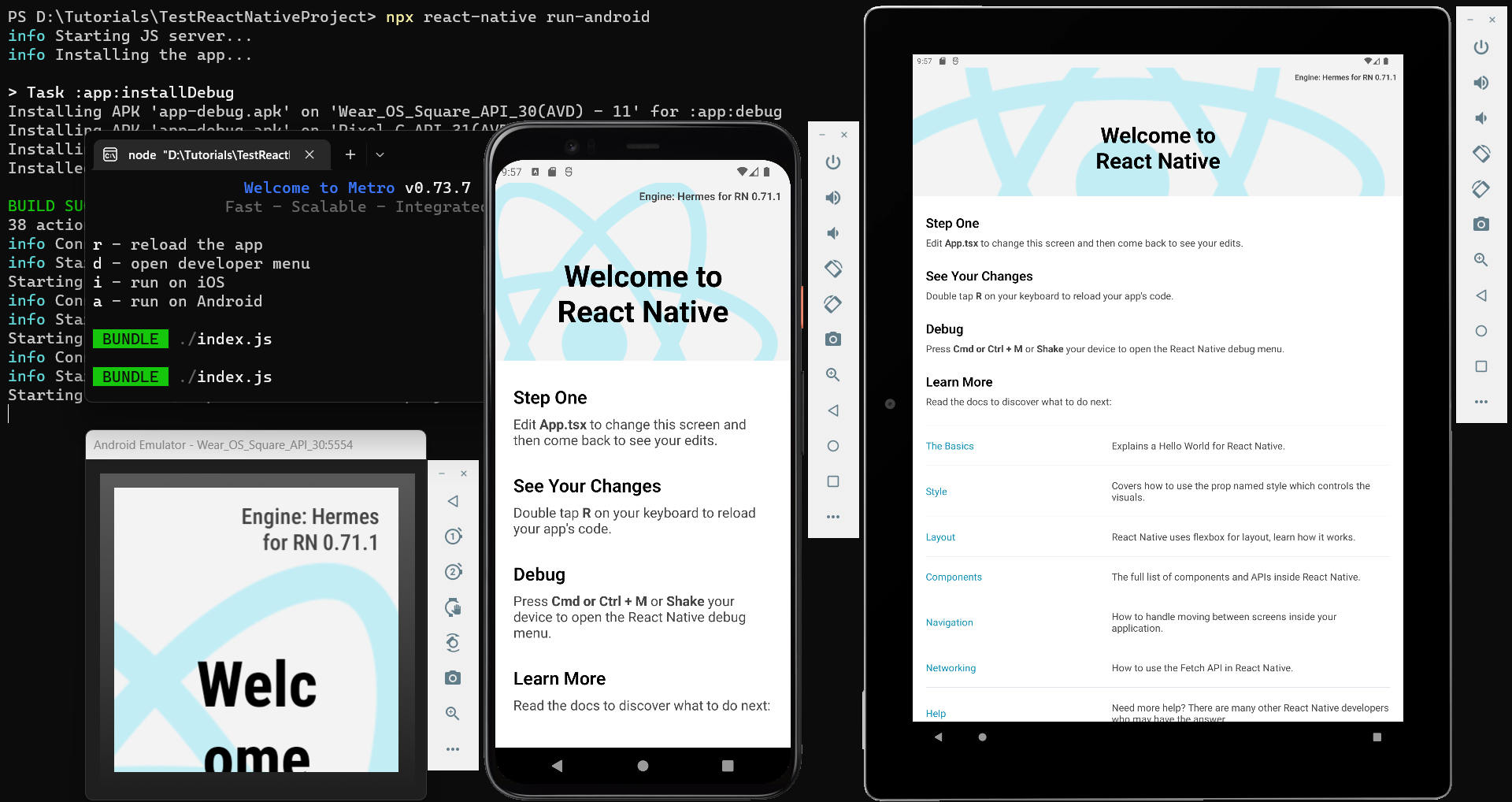Click Overview square on tablet emulator toolbar
Screen dimensions: 1512x802
click(1481, 366)
